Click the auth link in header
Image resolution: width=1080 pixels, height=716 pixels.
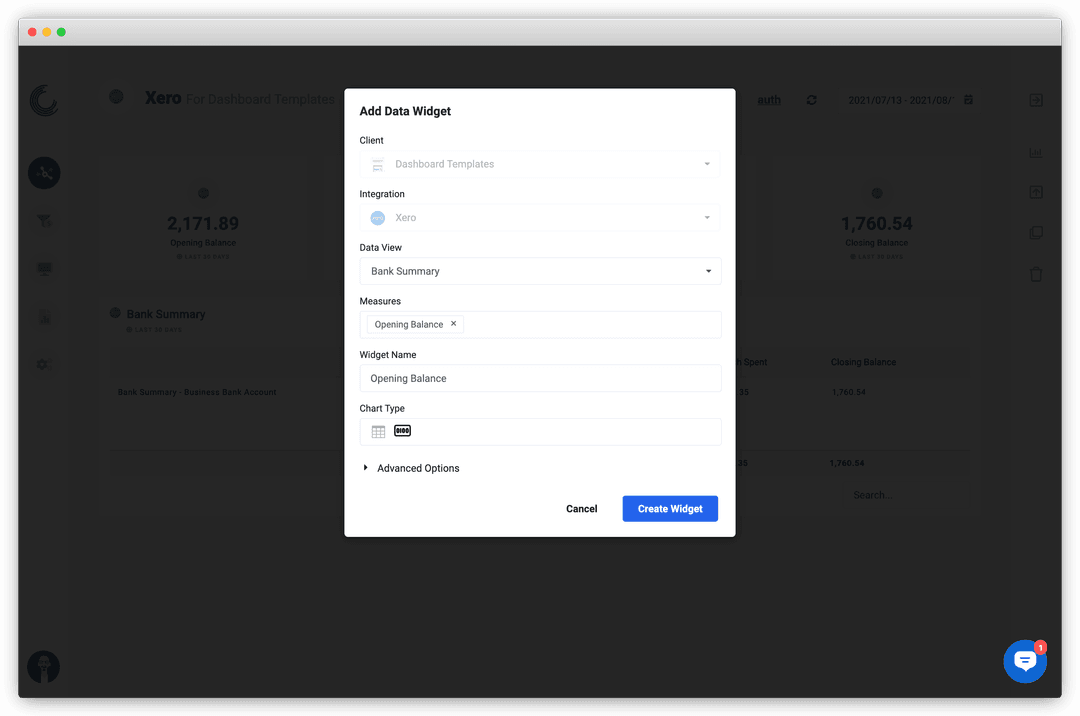pyautogui.click(x=769, y=100)
